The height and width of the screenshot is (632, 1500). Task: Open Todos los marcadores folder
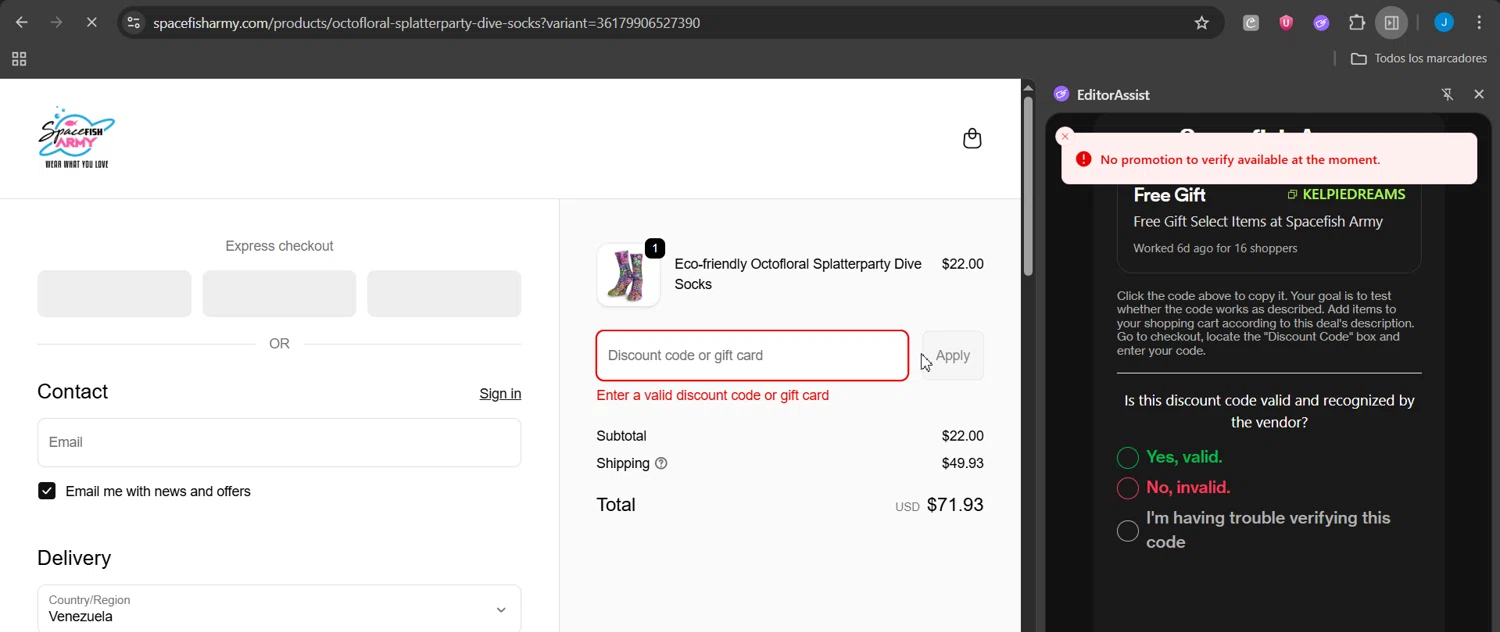click(x=1418, y=59)
